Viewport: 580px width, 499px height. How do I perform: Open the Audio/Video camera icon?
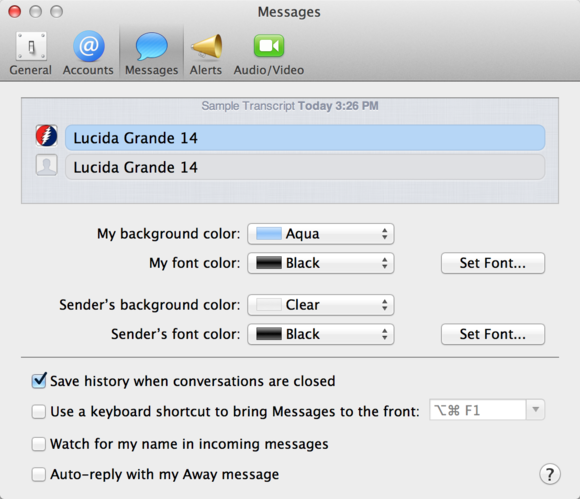pyautogui.click(x=269, y=46)
